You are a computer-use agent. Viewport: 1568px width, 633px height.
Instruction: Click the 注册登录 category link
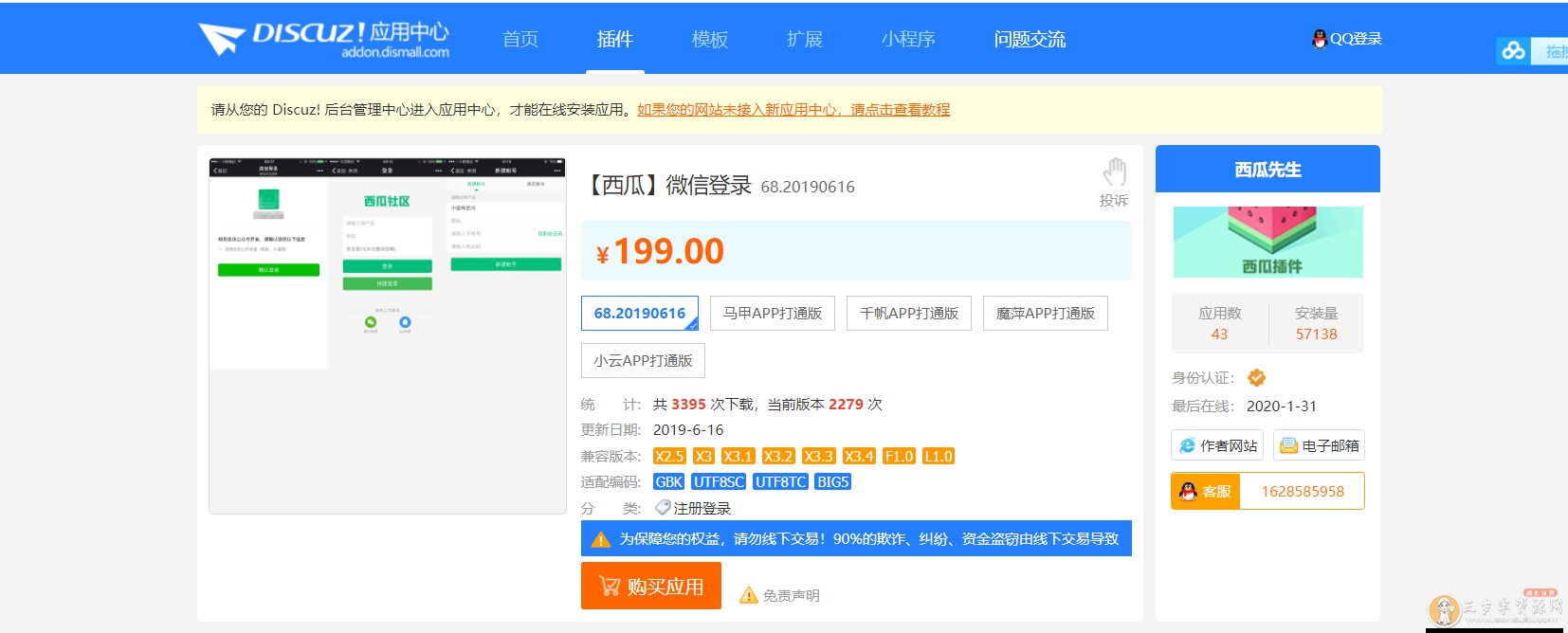[702, 508]
